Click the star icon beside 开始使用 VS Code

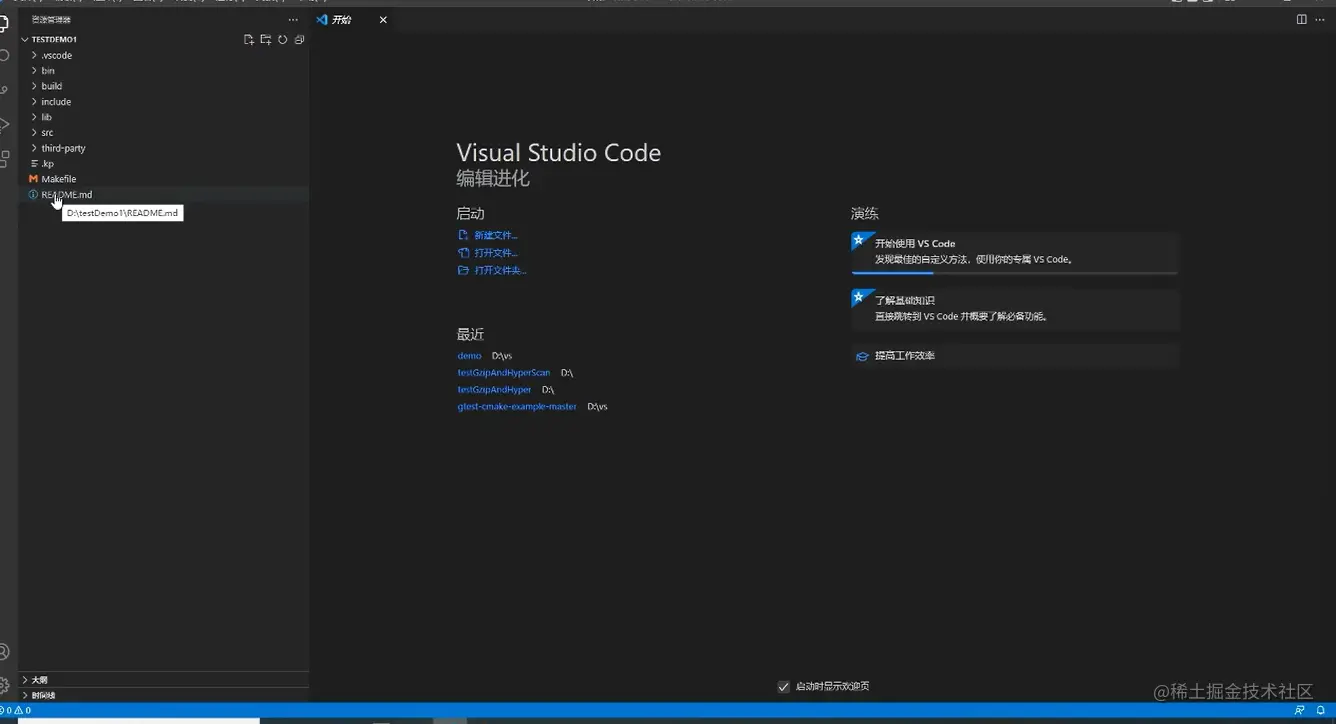click(858, 241)
